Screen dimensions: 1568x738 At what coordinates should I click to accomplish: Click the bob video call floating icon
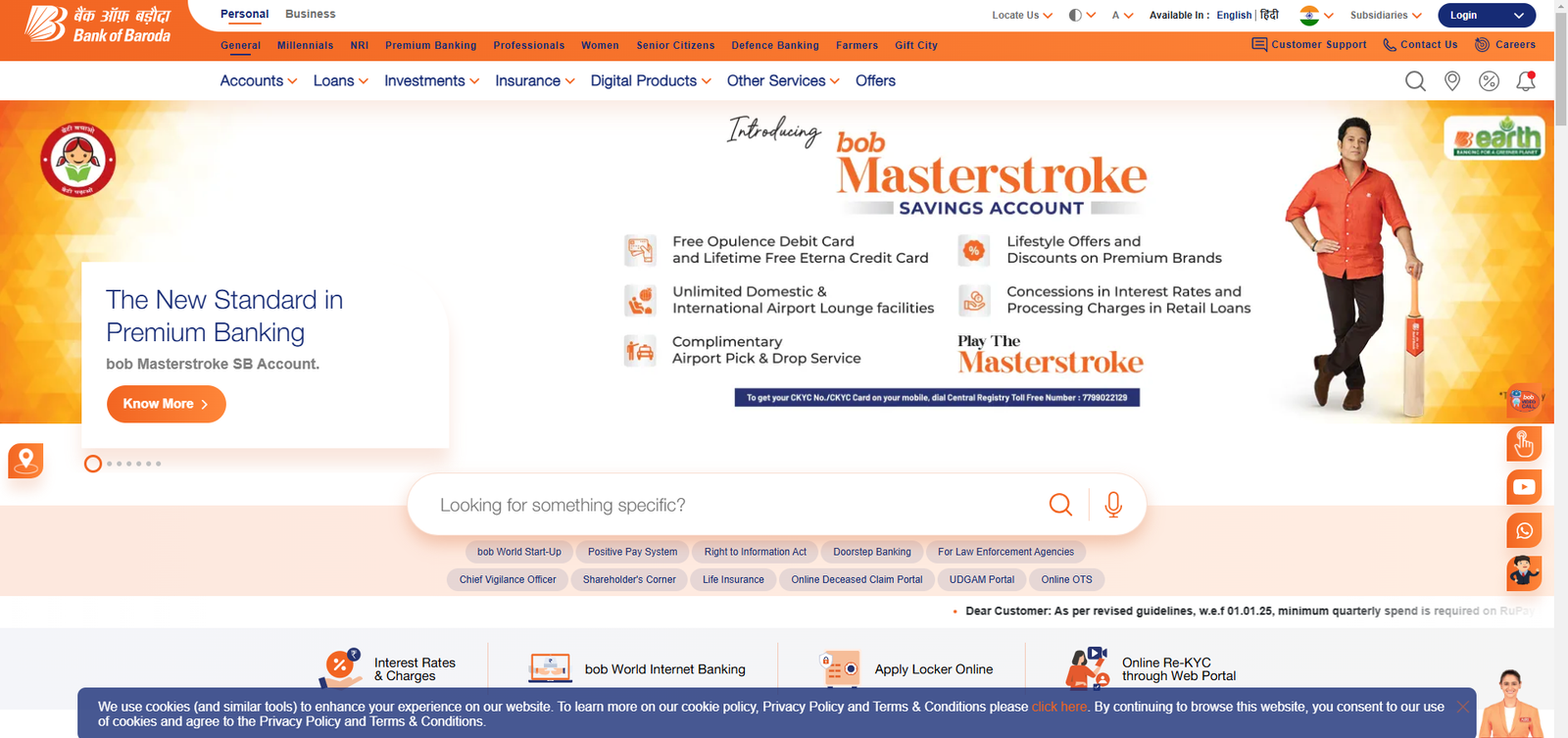tap(1524, 401)
